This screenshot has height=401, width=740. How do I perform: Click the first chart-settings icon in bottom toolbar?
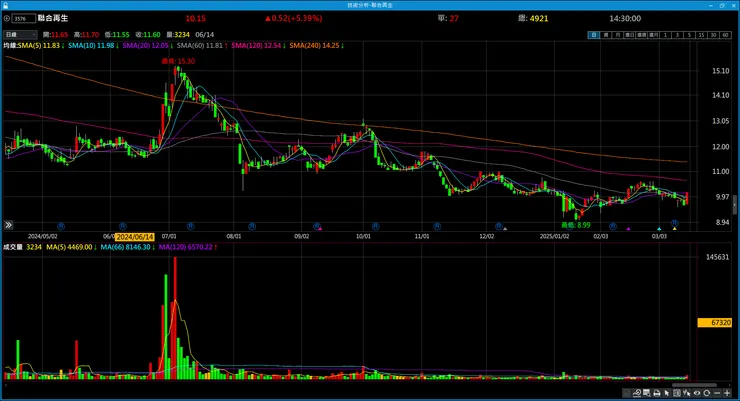627,393
